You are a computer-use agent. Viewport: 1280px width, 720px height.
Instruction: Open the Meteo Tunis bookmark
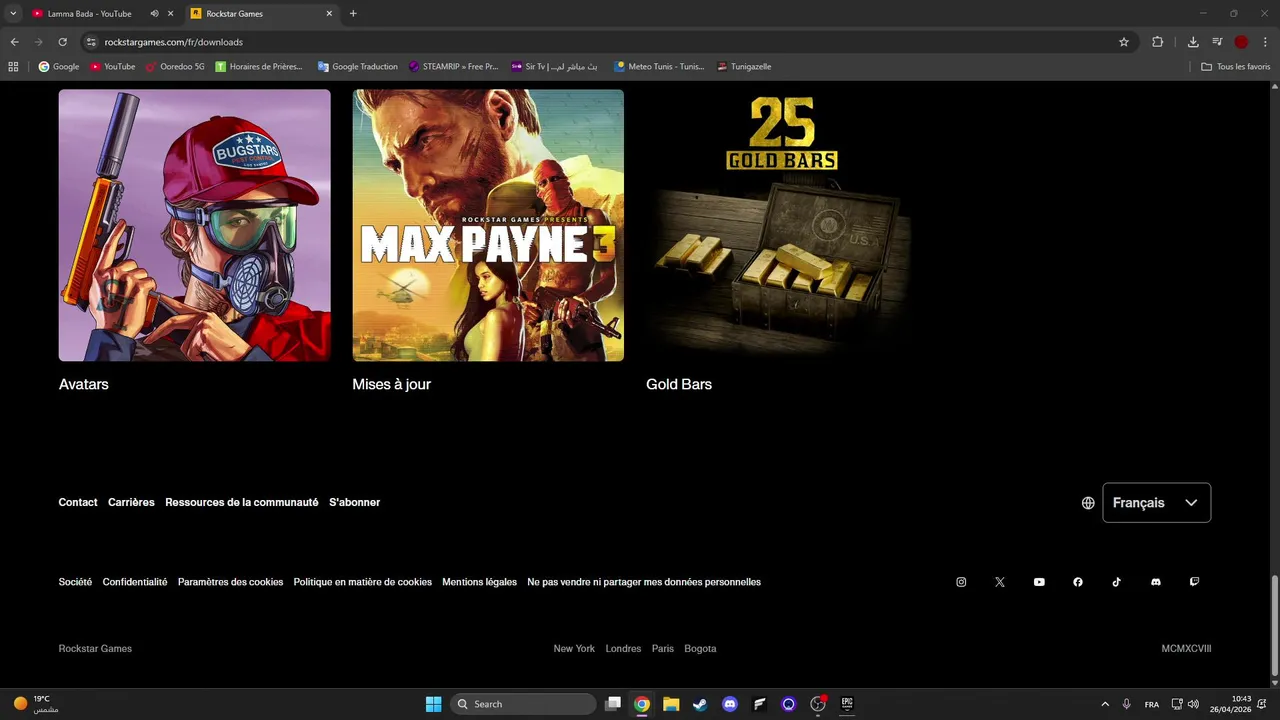click(x=659, y=67)
